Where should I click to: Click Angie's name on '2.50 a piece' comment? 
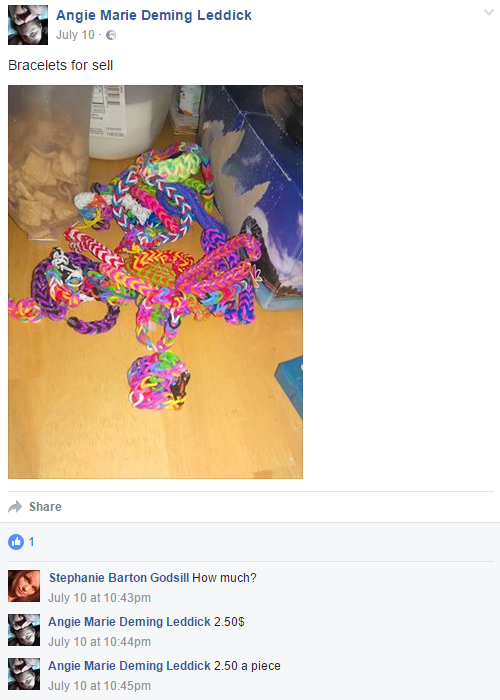pos(129,666)
